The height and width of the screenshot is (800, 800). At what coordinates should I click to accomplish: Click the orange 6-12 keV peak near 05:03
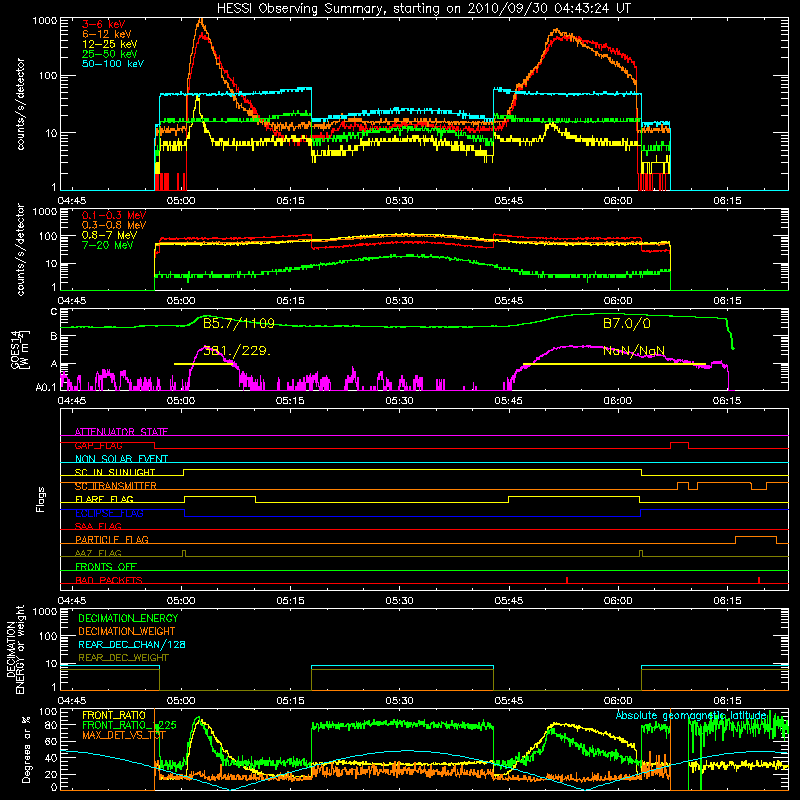[201, 21]
